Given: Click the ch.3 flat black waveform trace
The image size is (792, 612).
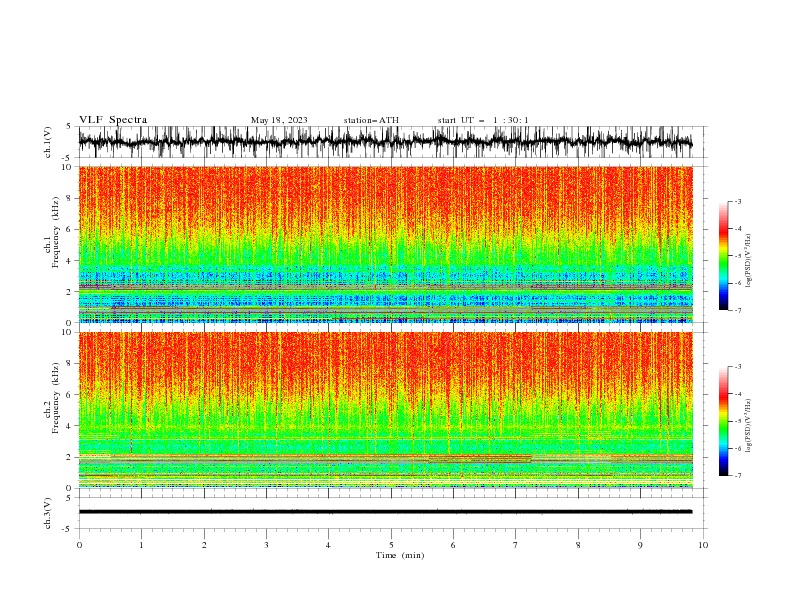Looking at the screenshot, I should (385, 512).
